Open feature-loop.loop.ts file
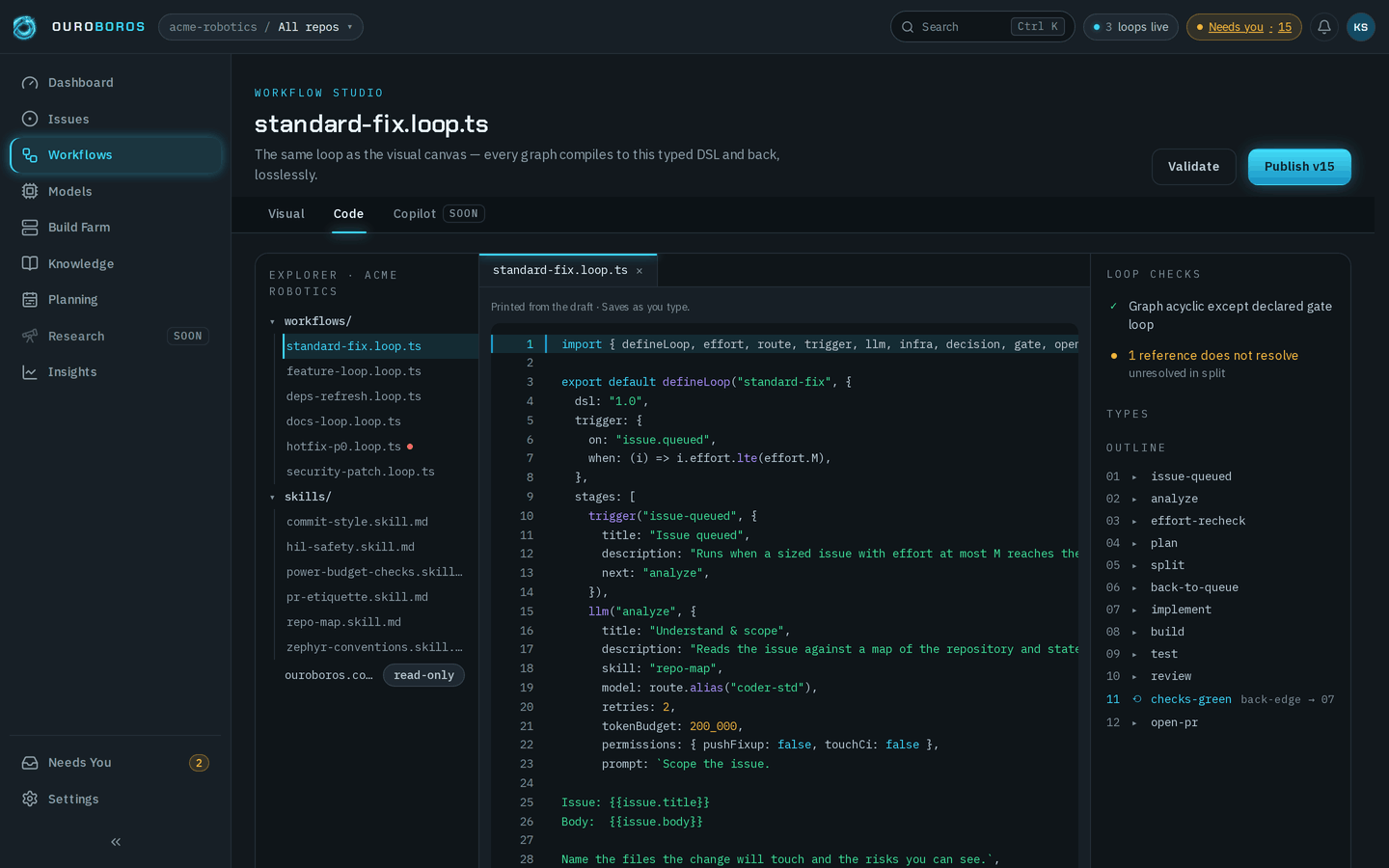The width and height of the screenshot is (1389, 868). click(x=381, y=371)
